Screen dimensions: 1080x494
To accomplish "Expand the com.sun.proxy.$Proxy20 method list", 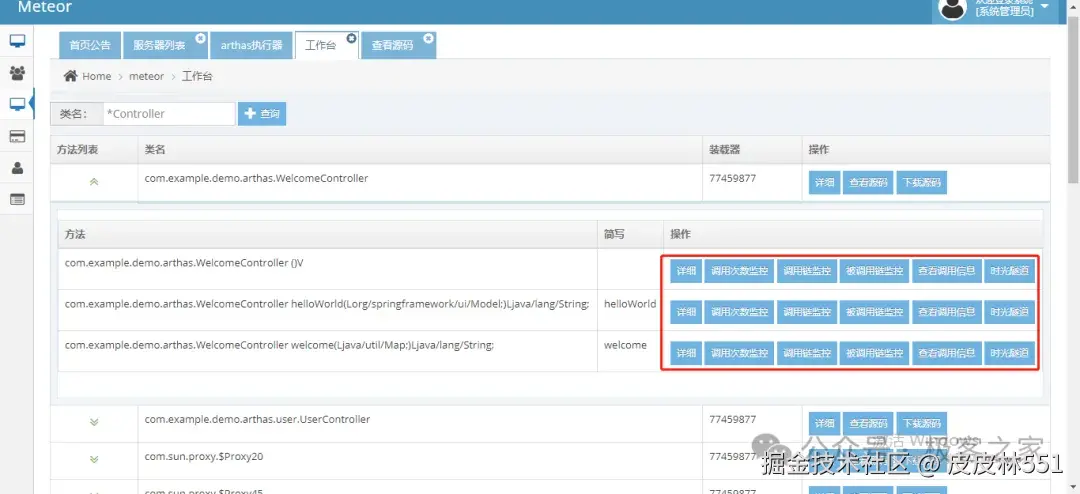I will tap(94, 460).
